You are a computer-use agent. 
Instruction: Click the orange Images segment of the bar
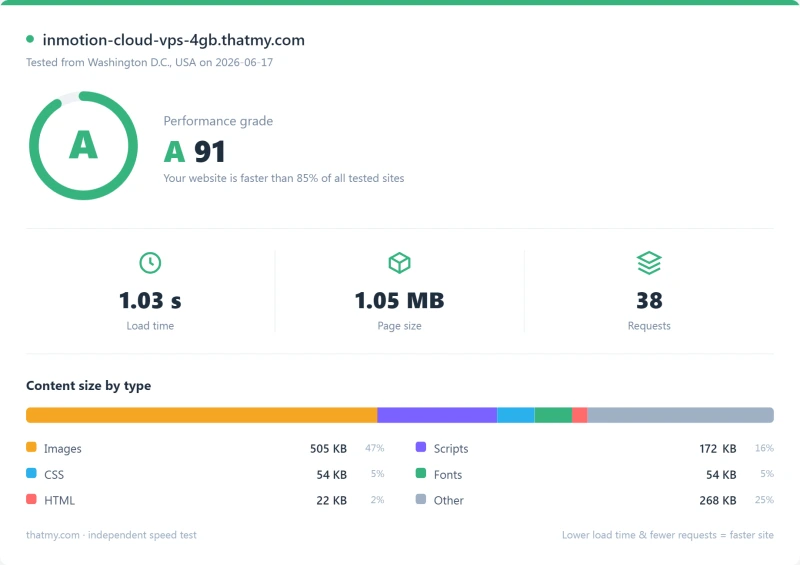click(x=202, y=415)
